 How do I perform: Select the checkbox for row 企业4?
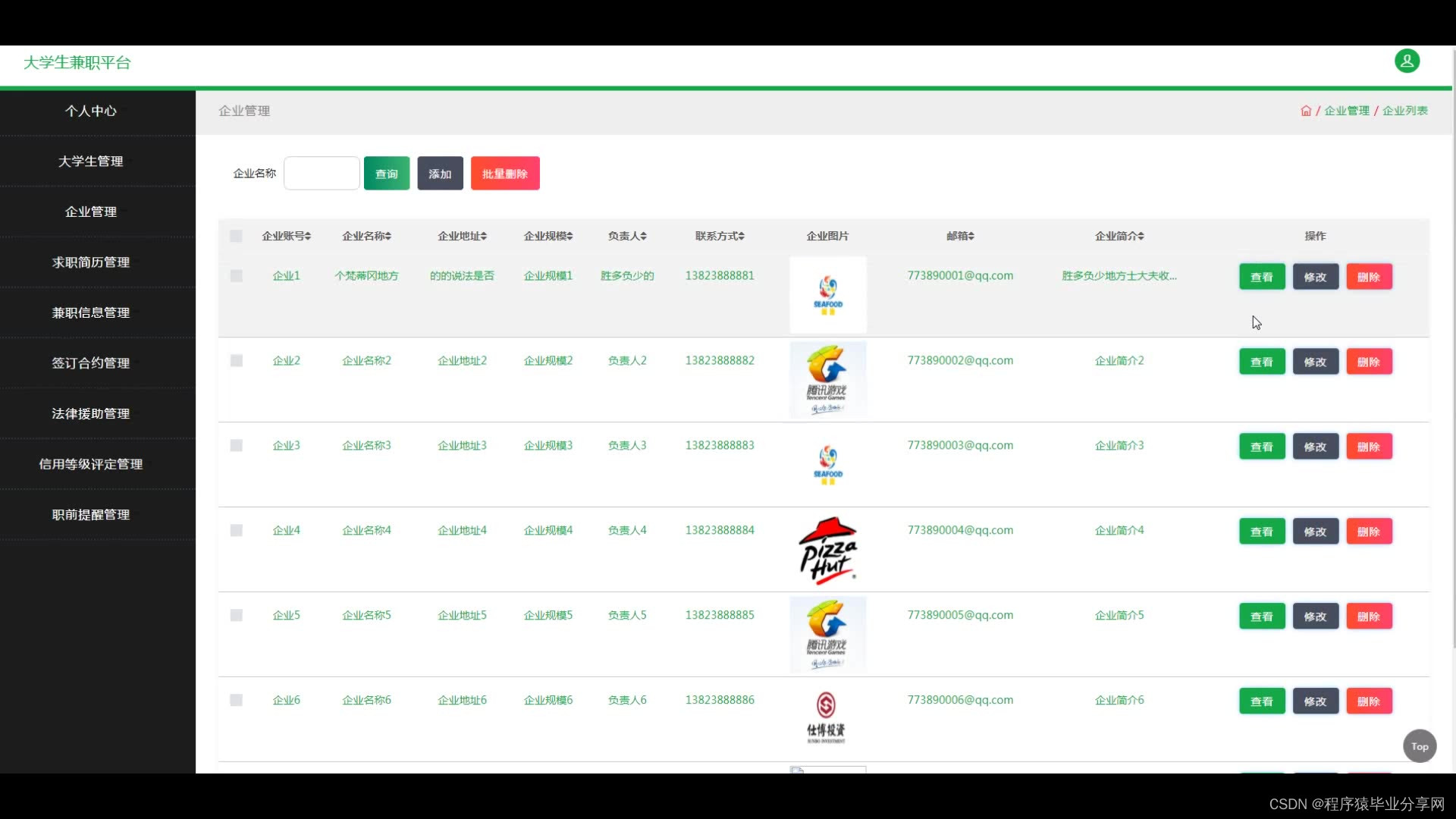(x=236, y=531)
